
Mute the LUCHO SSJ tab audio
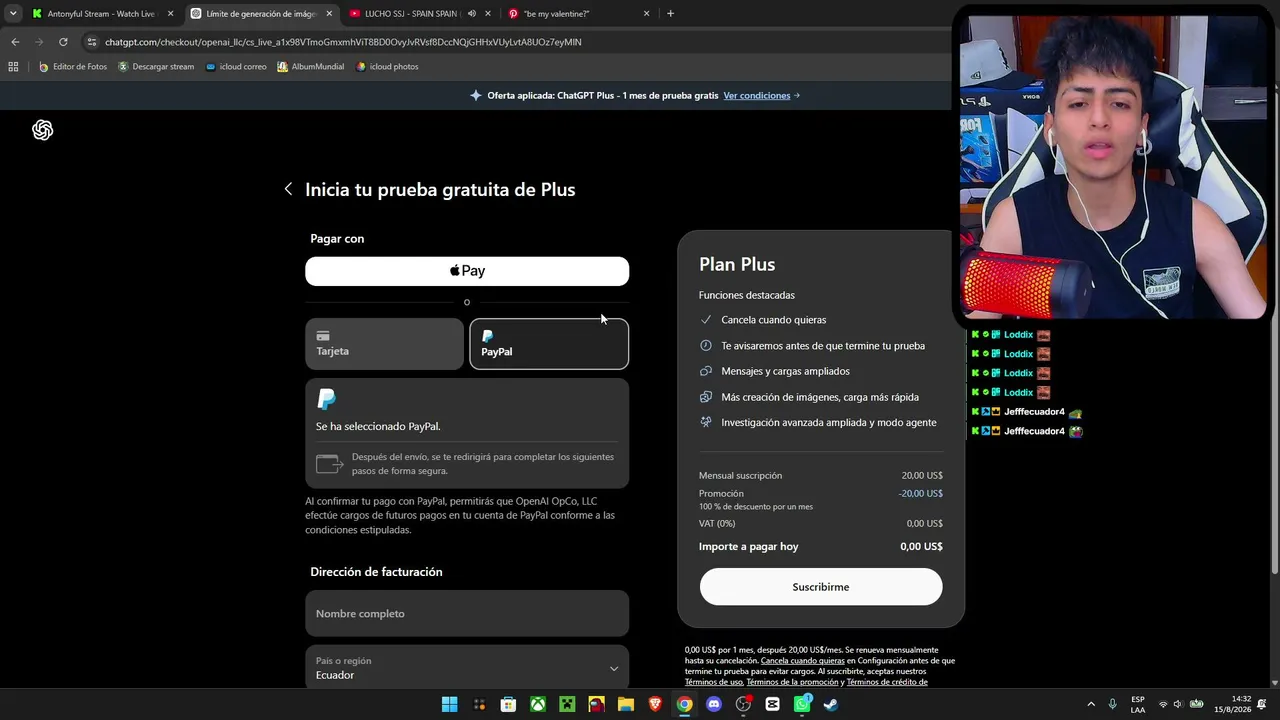coord(471,14)
